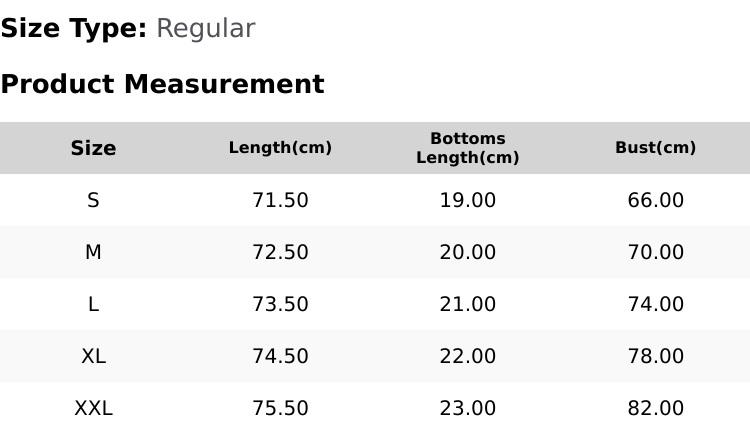Click the 19.00 bottoms length value
The width and height of the screenshot is (750, 434).
(468, 200)
